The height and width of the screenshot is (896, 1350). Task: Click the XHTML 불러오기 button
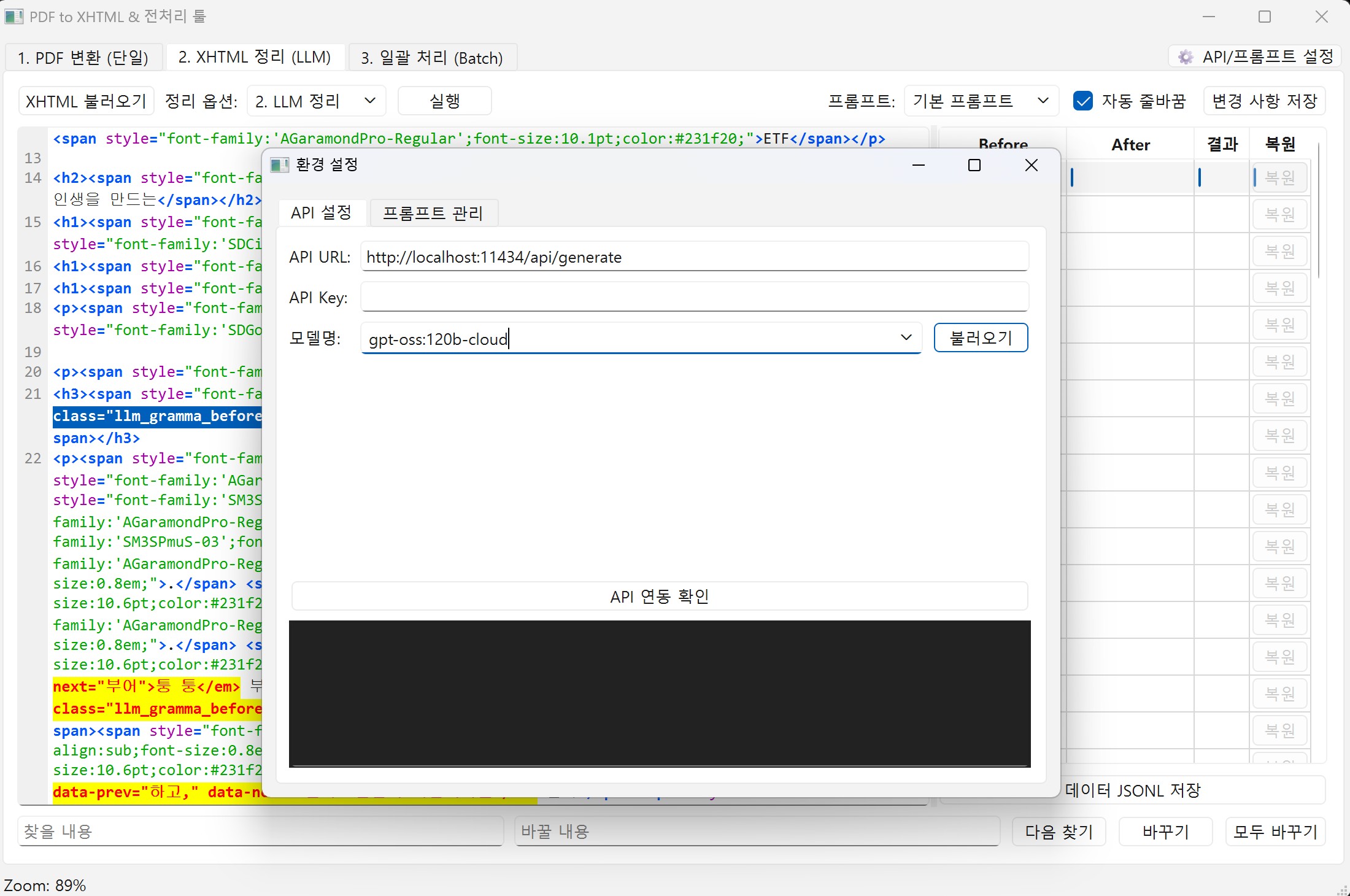(85, 101)
